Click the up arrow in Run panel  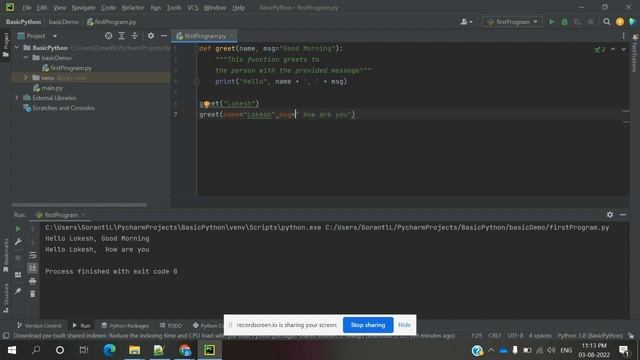click(x=33, y=229)
